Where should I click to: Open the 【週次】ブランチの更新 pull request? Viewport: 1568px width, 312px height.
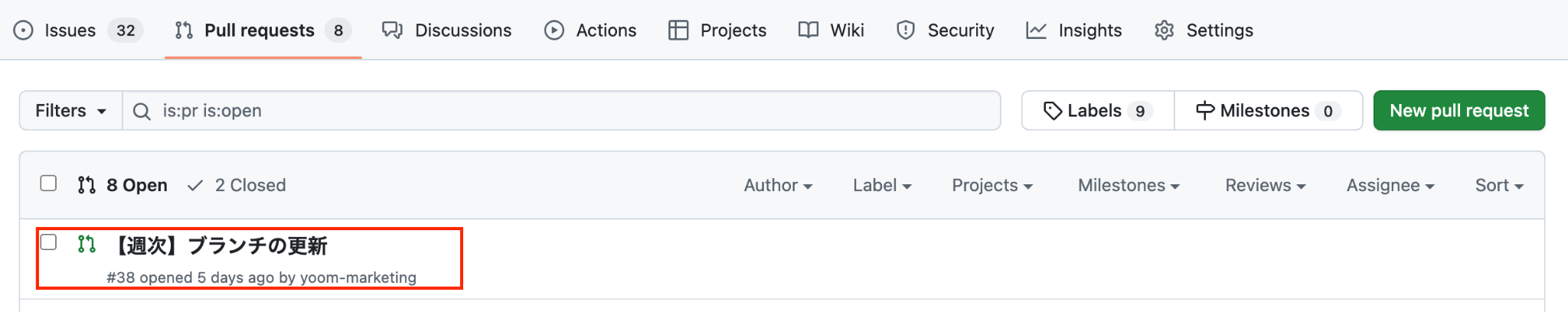tap(220, 245)
